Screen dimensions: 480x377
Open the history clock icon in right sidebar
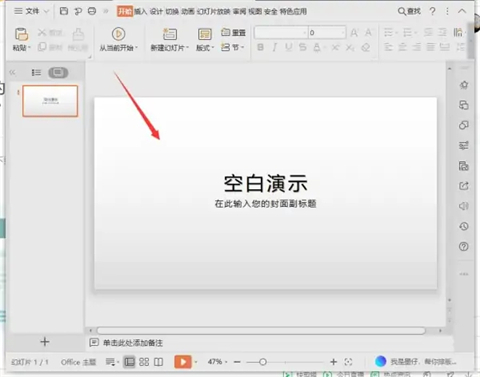(x=464, y=226)
